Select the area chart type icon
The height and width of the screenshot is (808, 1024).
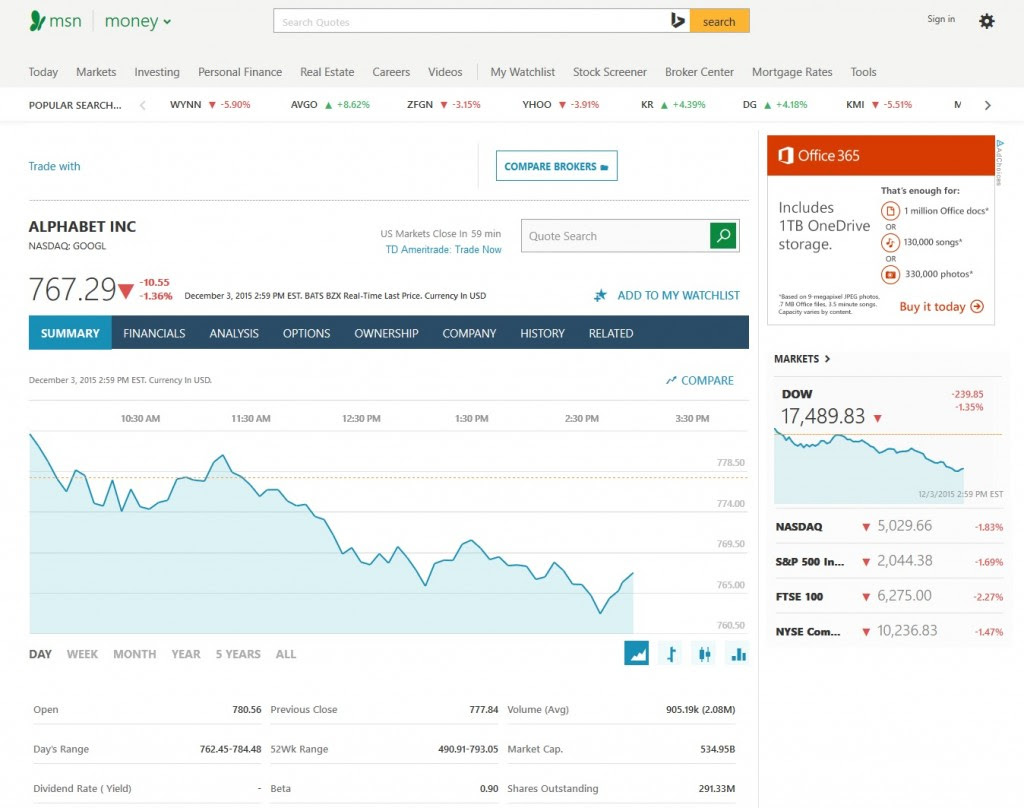(636, 653)
